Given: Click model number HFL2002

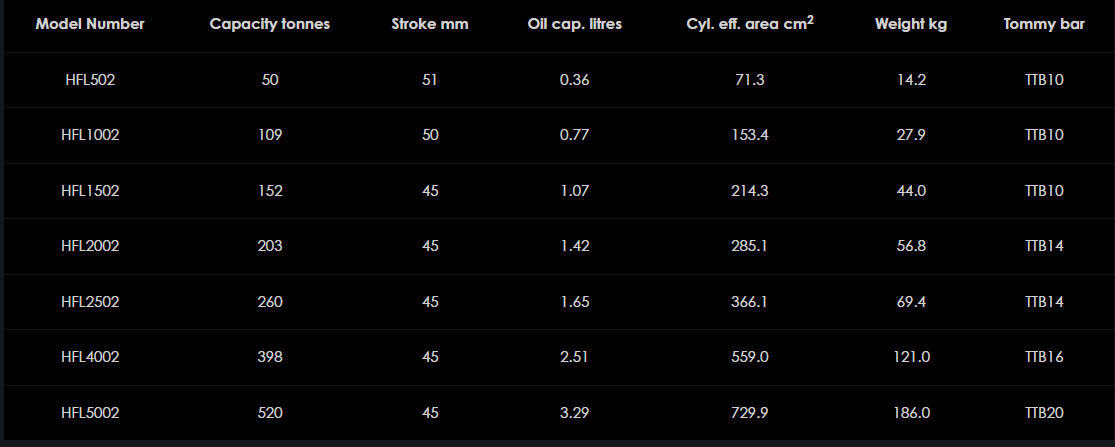Looking at the screenshot, I should [x=90, y=246].
